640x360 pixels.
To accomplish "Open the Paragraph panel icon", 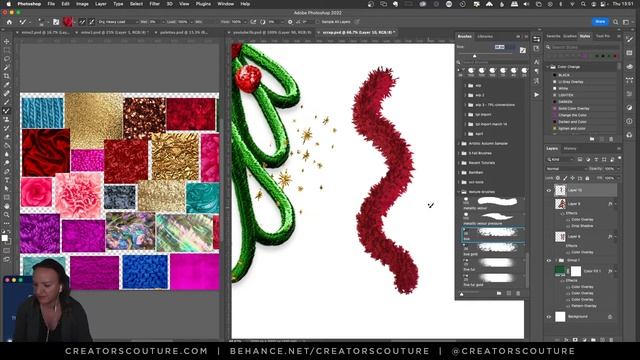I will tap(536, 71).
